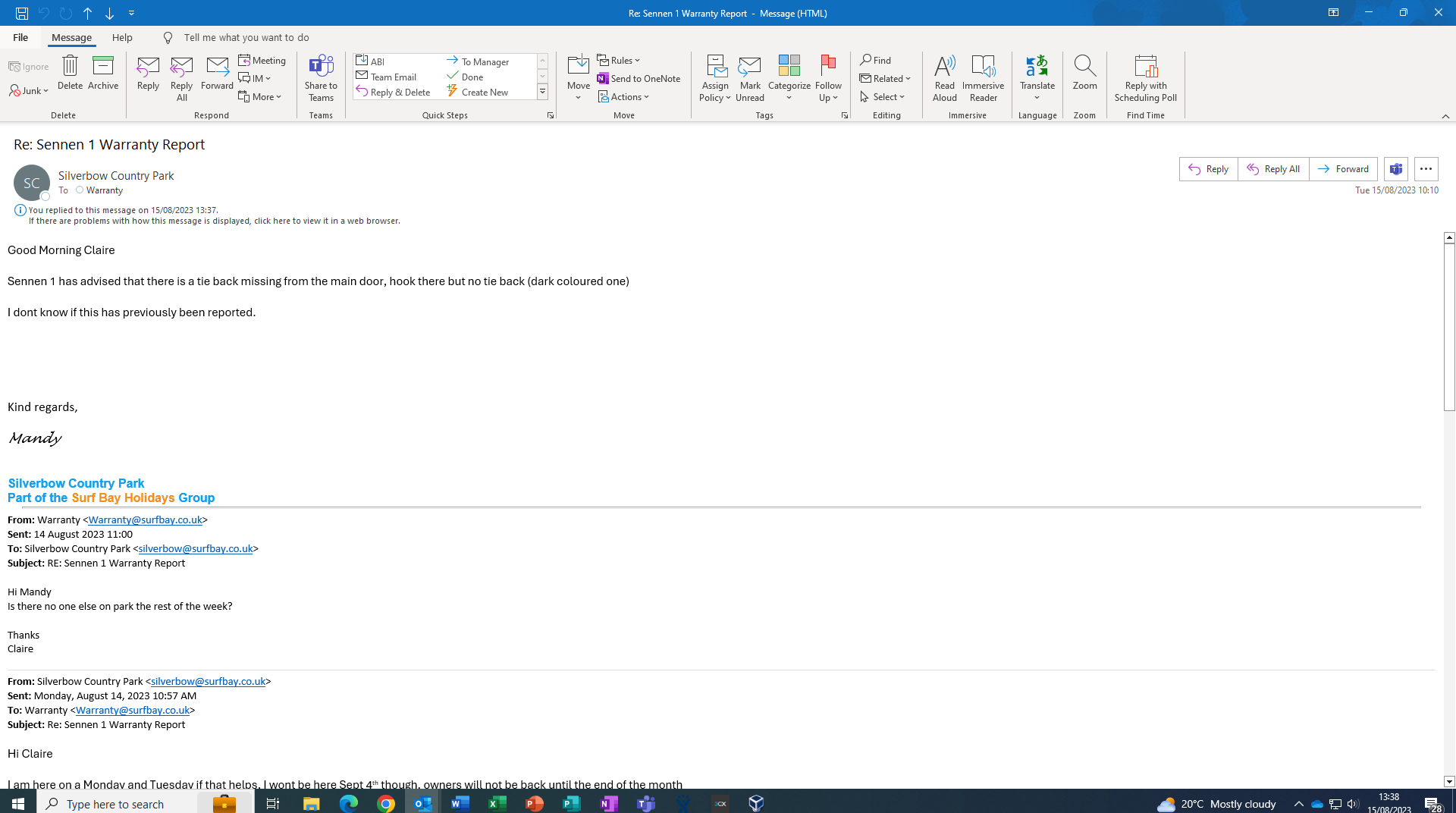The image size is (1456, 813).
Task: Click the Translate icon
Action: (x=1037, y=78)
